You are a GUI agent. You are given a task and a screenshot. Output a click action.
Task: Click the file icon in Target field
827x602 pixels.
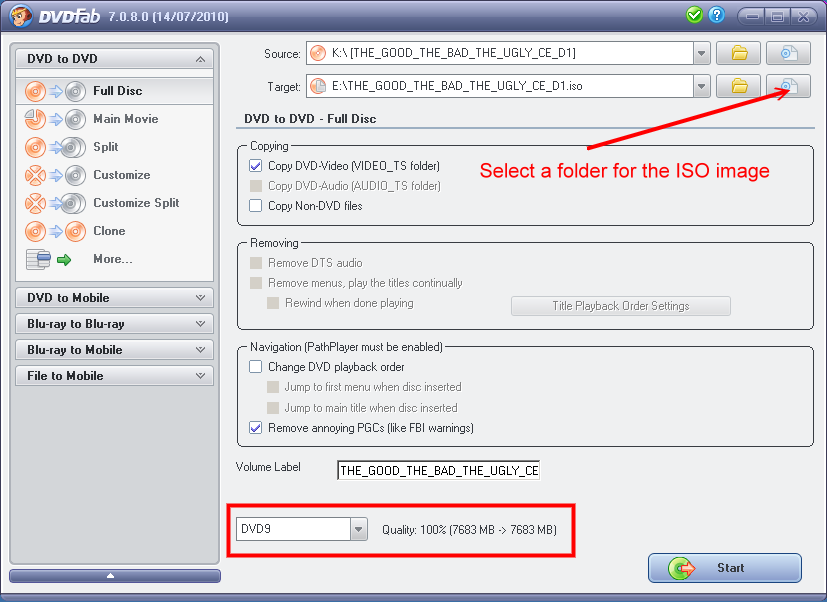tap(318, 86)
